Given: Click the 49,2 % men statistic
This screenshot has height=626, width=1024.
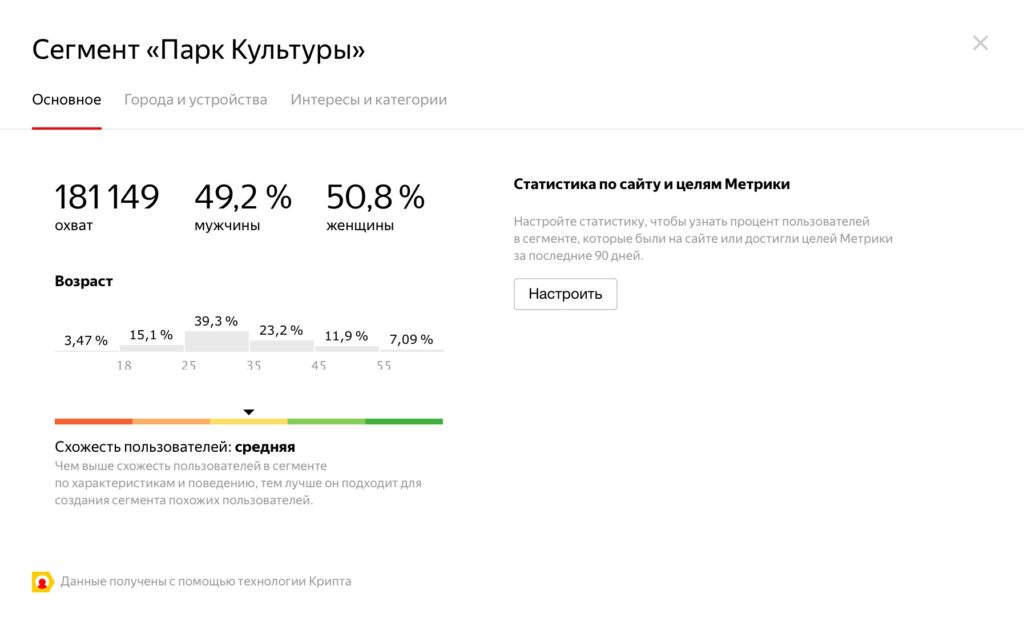Looking at the screenshot, I should point(242,197).
